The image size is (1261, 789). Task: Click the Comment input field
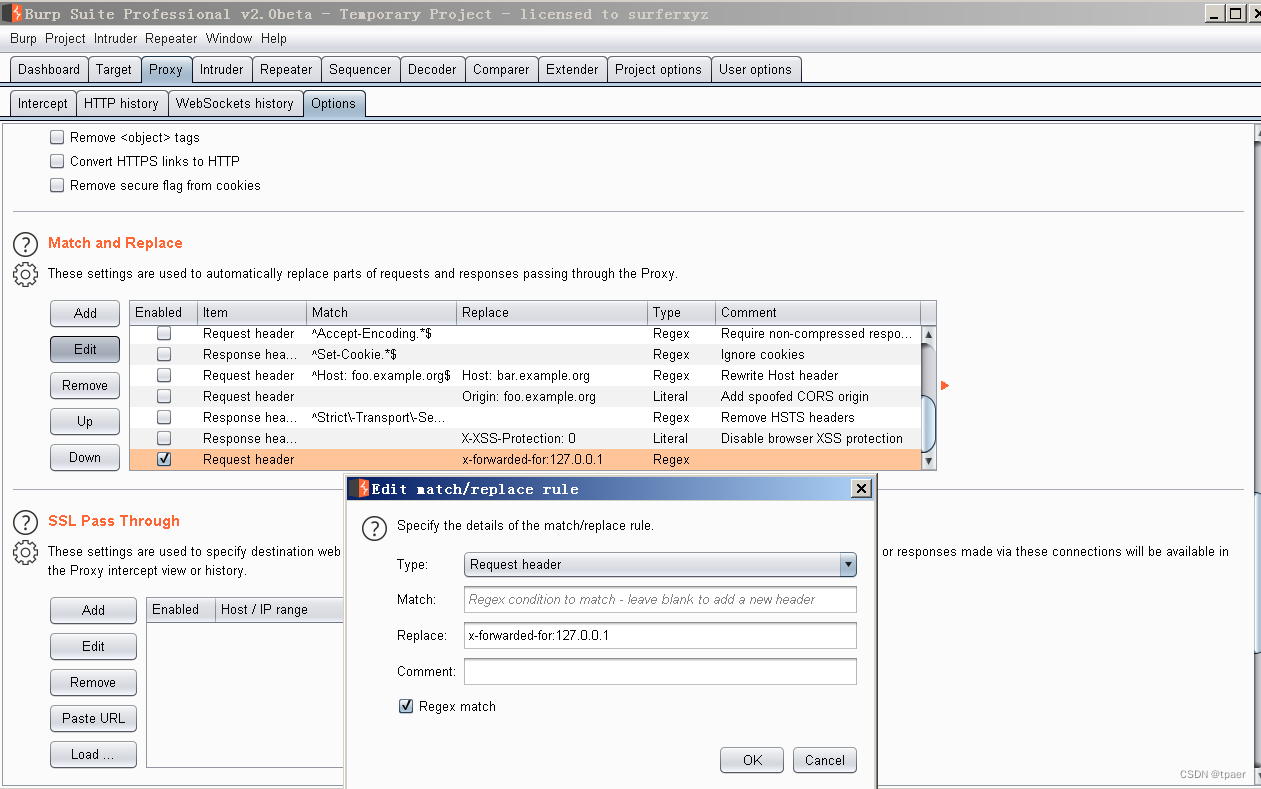coord(660,672)
